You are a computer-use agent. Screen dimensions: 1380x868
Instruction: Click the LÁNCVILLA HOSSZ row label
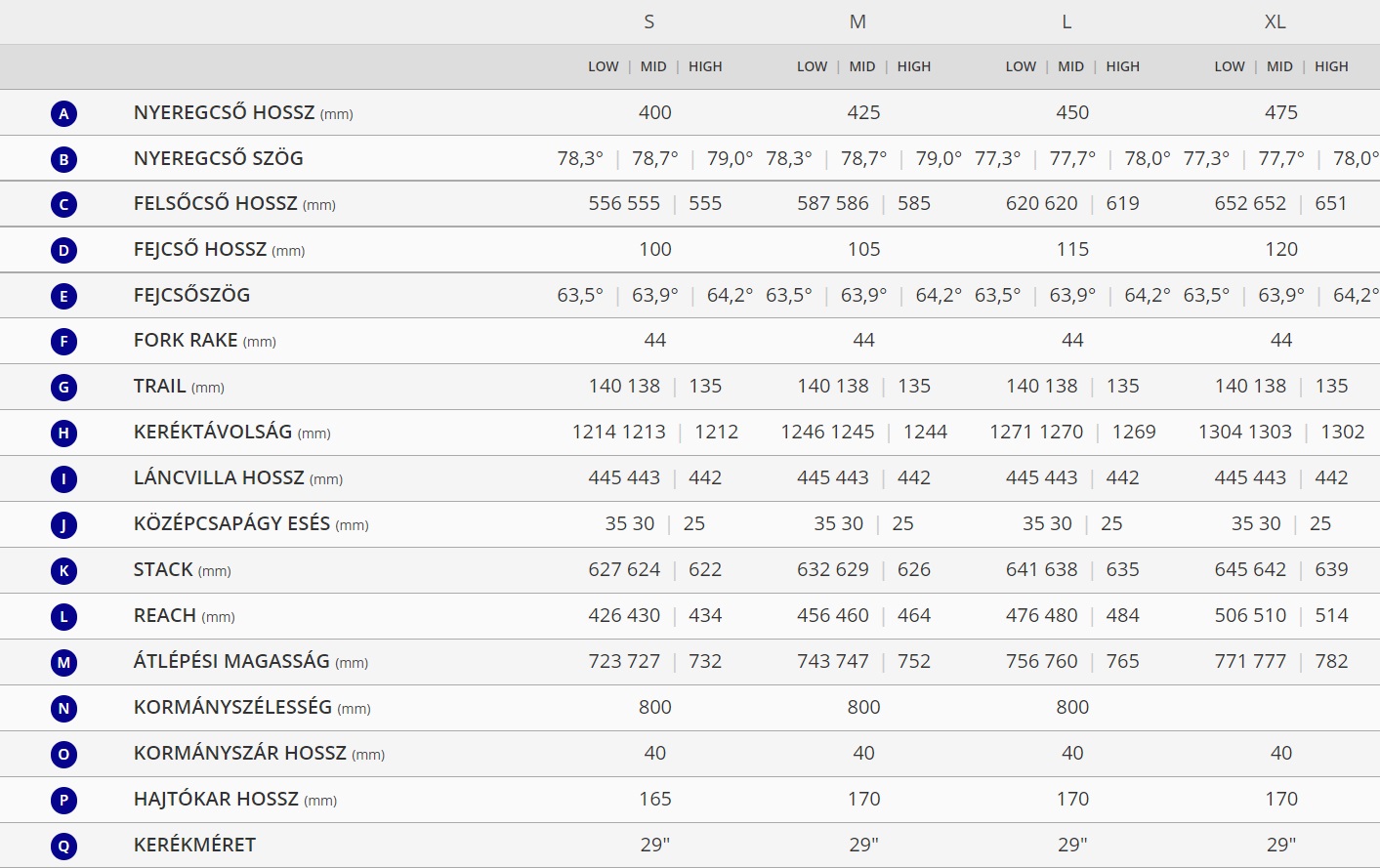click(238, 477)
